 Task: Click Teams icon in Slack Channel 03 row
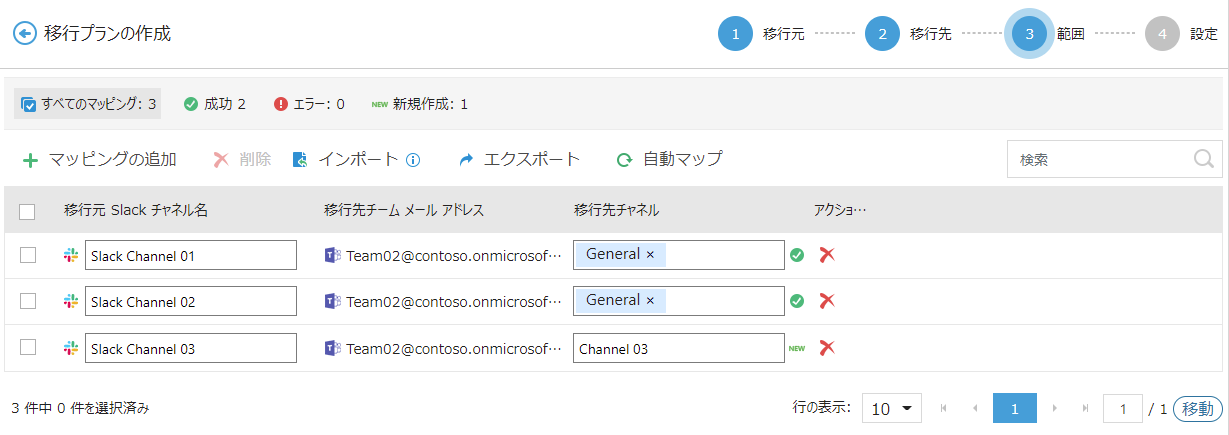(333, 348)
